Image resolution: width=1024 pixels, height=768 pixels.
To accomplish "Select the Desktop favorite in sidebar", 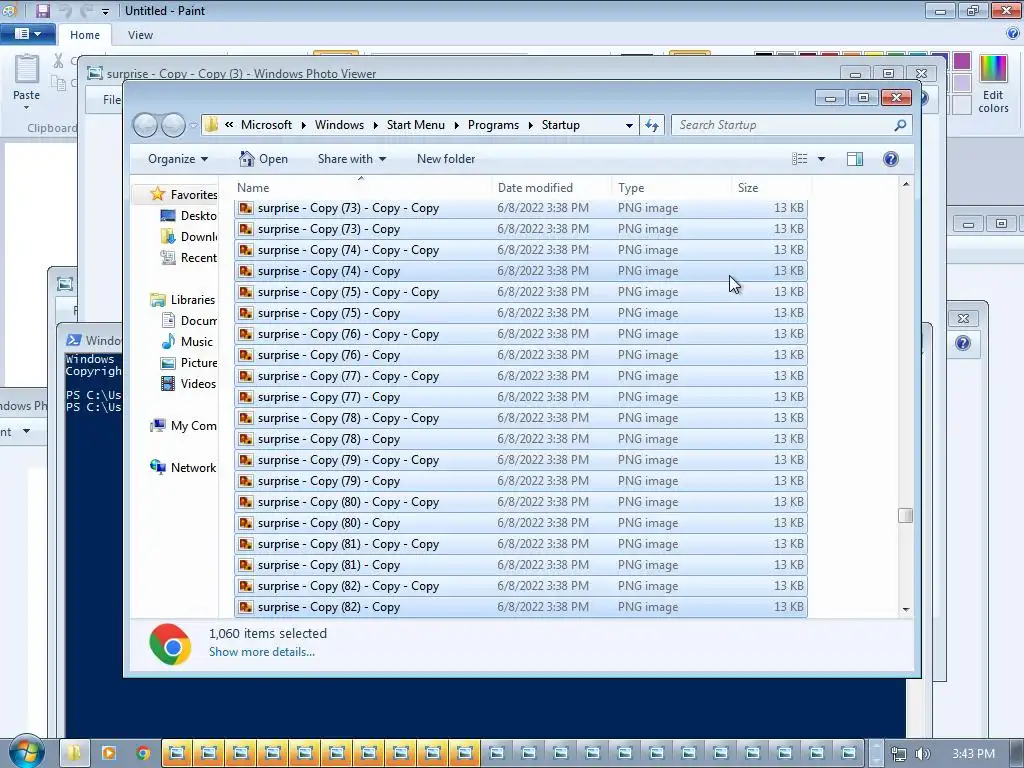I will click(x=188, y=216).
